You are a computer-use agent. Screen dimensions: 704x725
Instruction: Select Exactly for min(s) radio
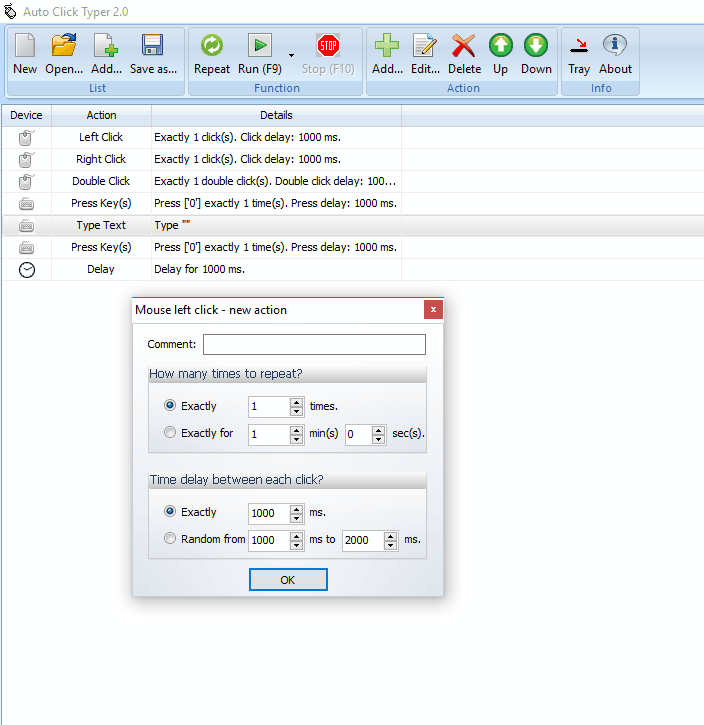[170, 433]
